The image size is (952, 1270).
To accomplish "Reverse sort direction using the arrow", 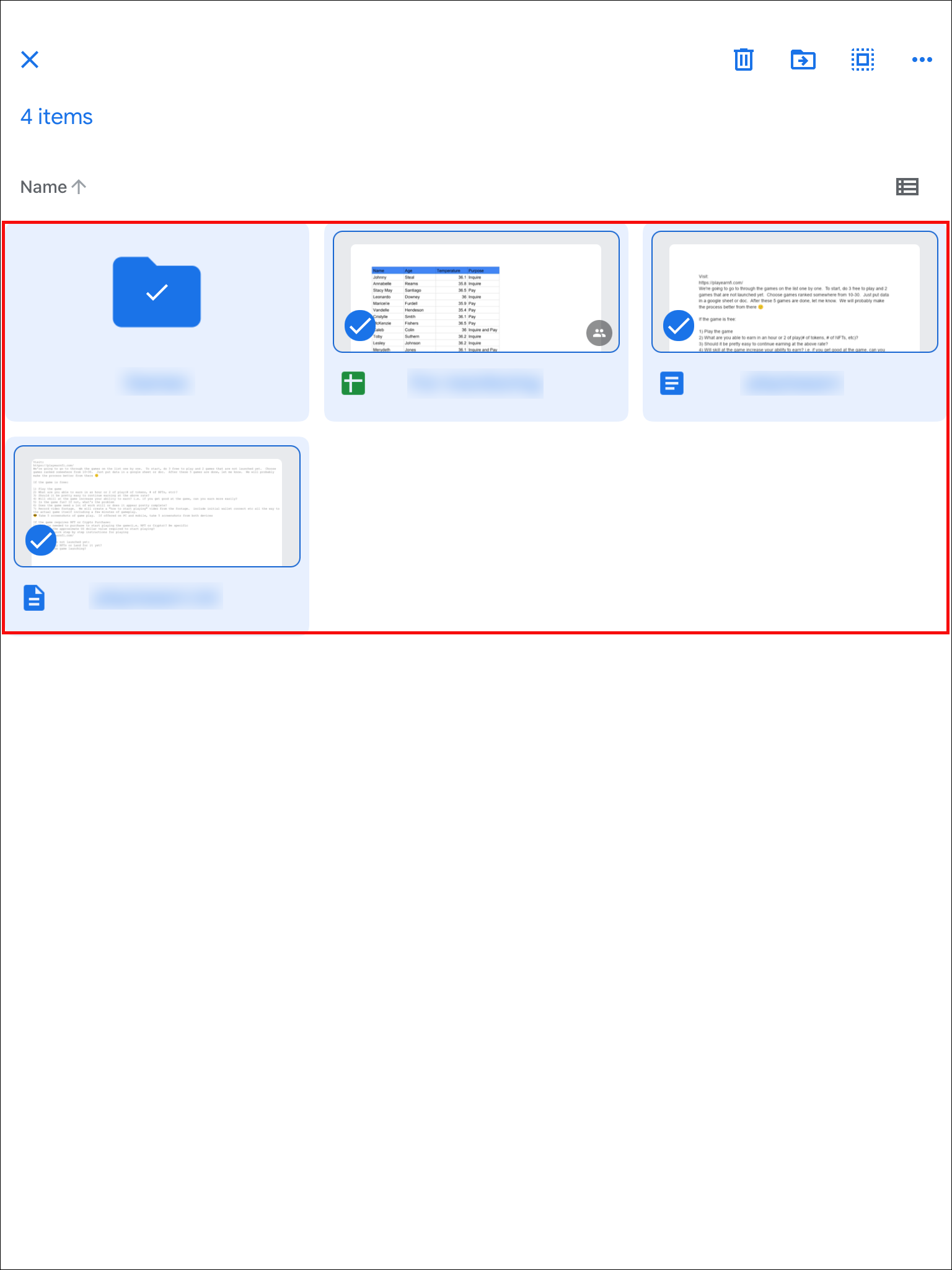I will 79,187.
